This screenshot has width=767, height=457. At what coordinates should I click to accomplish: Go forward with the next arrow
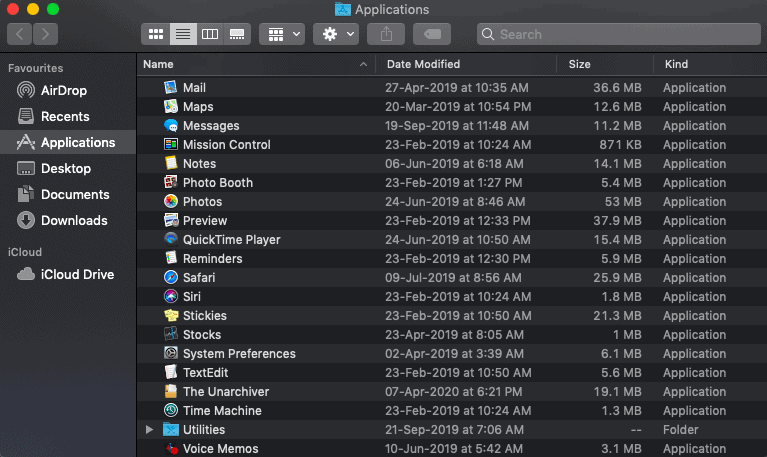click(x=45, y=34)
